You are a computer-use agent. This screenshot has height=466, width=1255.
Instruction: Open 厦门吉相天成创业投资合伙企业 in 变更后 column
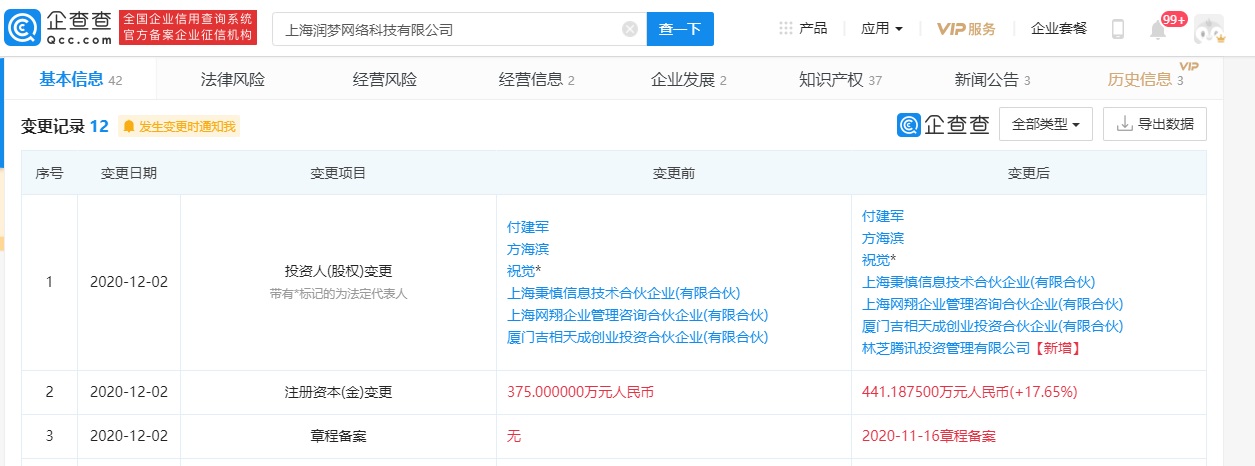pyautogui.click(x=992, y=326)
